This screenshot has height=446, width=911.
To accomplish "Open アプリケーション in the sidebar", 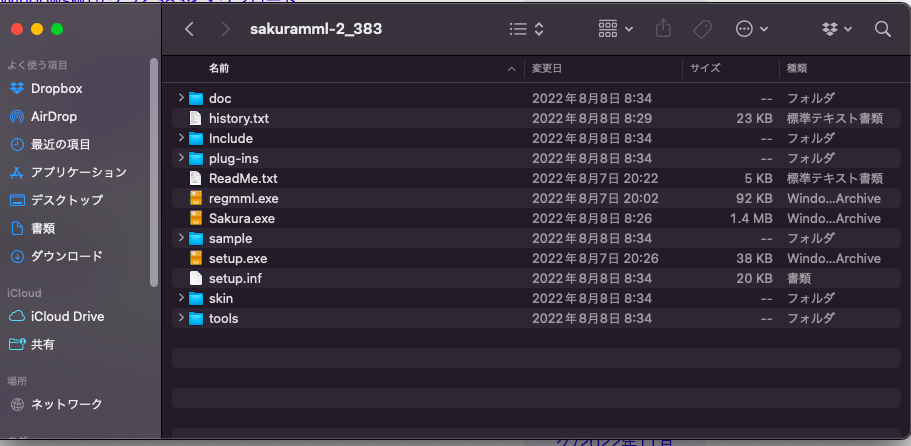I will pos(79,172).
